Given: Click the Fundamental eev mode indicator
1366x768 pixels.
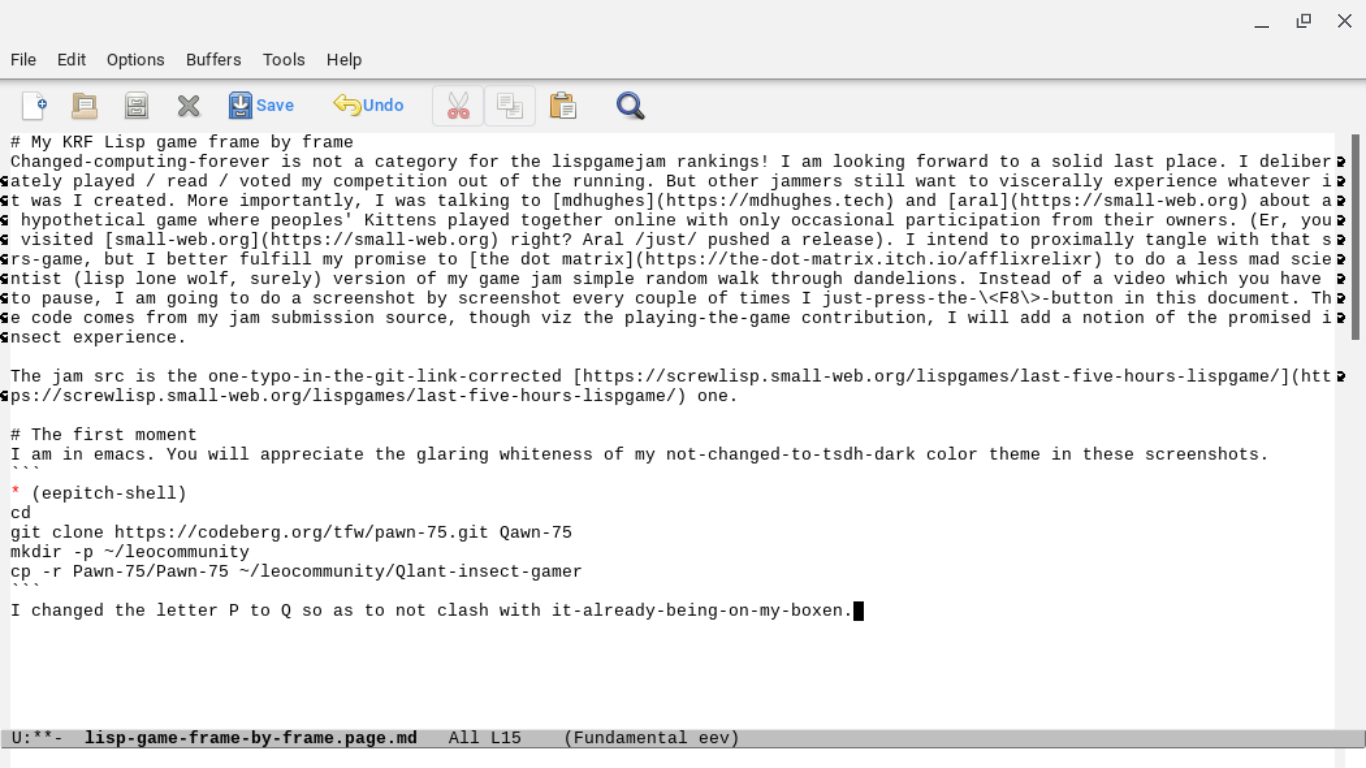Looking at the screenshot, I should point(651,738).
